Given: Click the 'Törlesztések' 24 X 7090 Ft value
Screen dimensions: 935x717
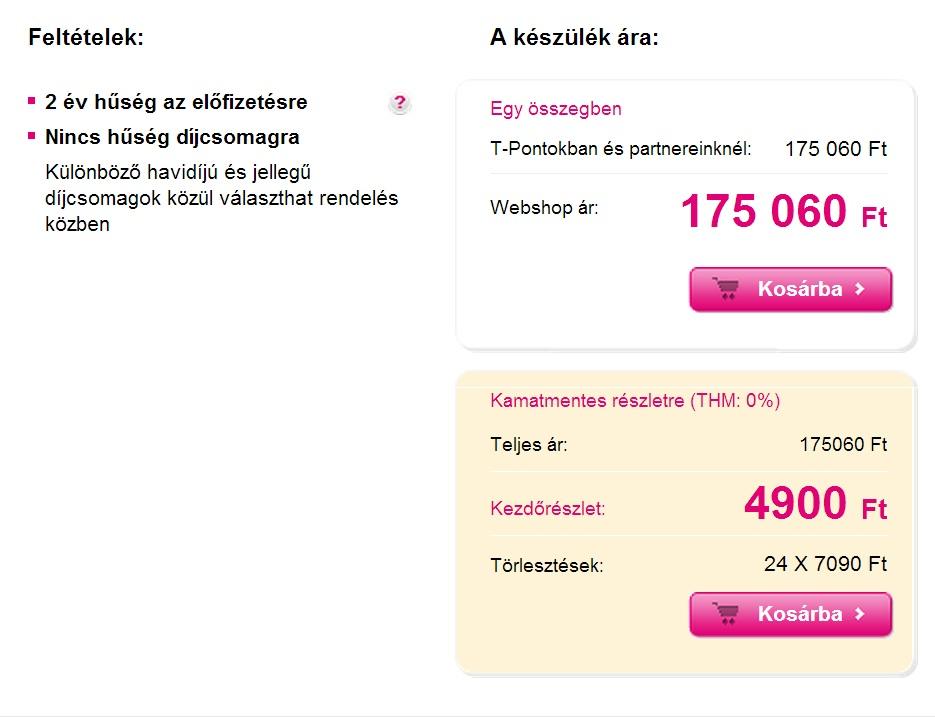Looking at the screenshot, I should pos(825,564).
